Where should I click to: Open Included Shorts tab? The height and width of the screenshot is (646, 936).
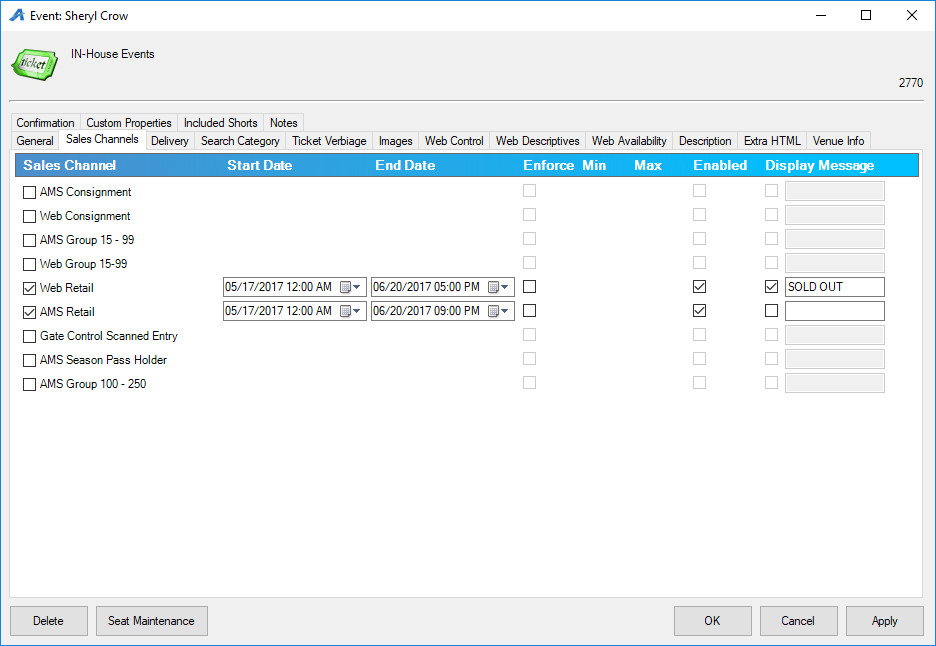pos(220,122)
